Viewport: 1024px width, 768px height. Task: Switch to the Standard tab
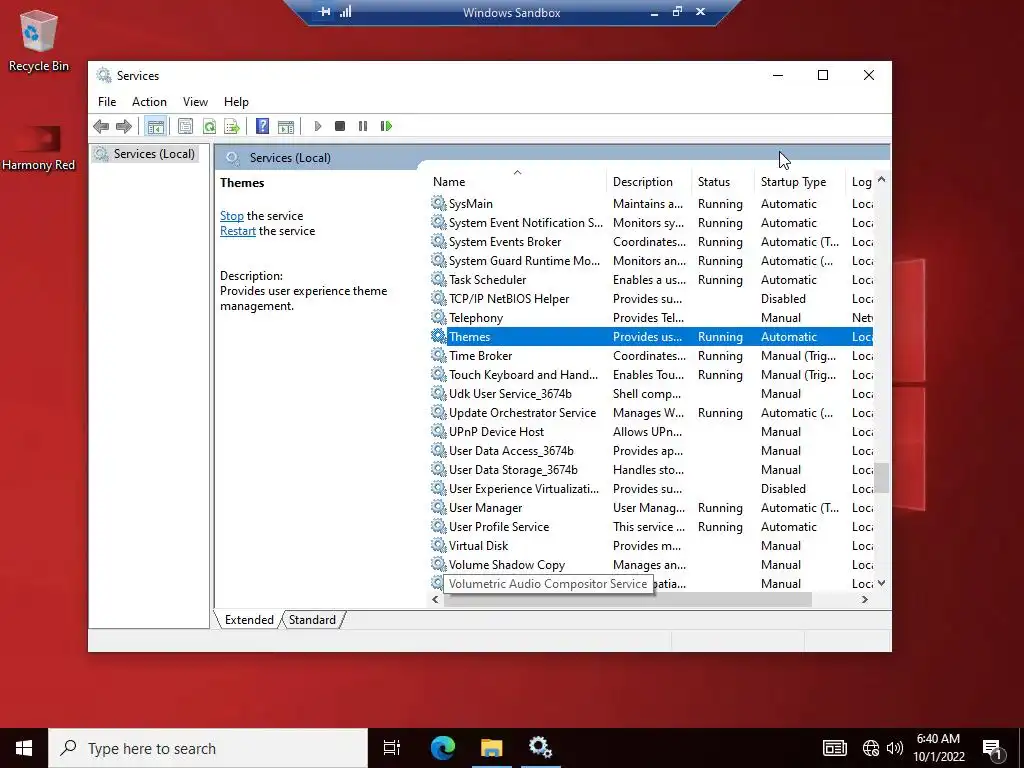(312, 620)
